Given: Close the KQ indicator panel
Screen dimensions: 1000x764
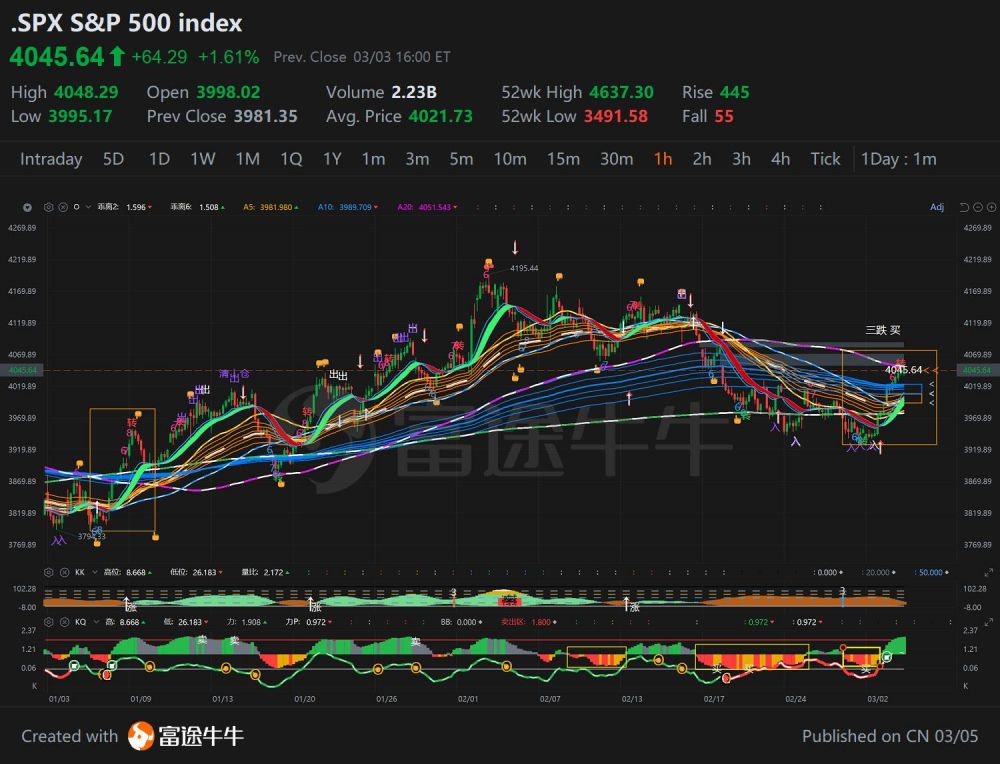Looking at the screenshot, I should tap(62, 622).
